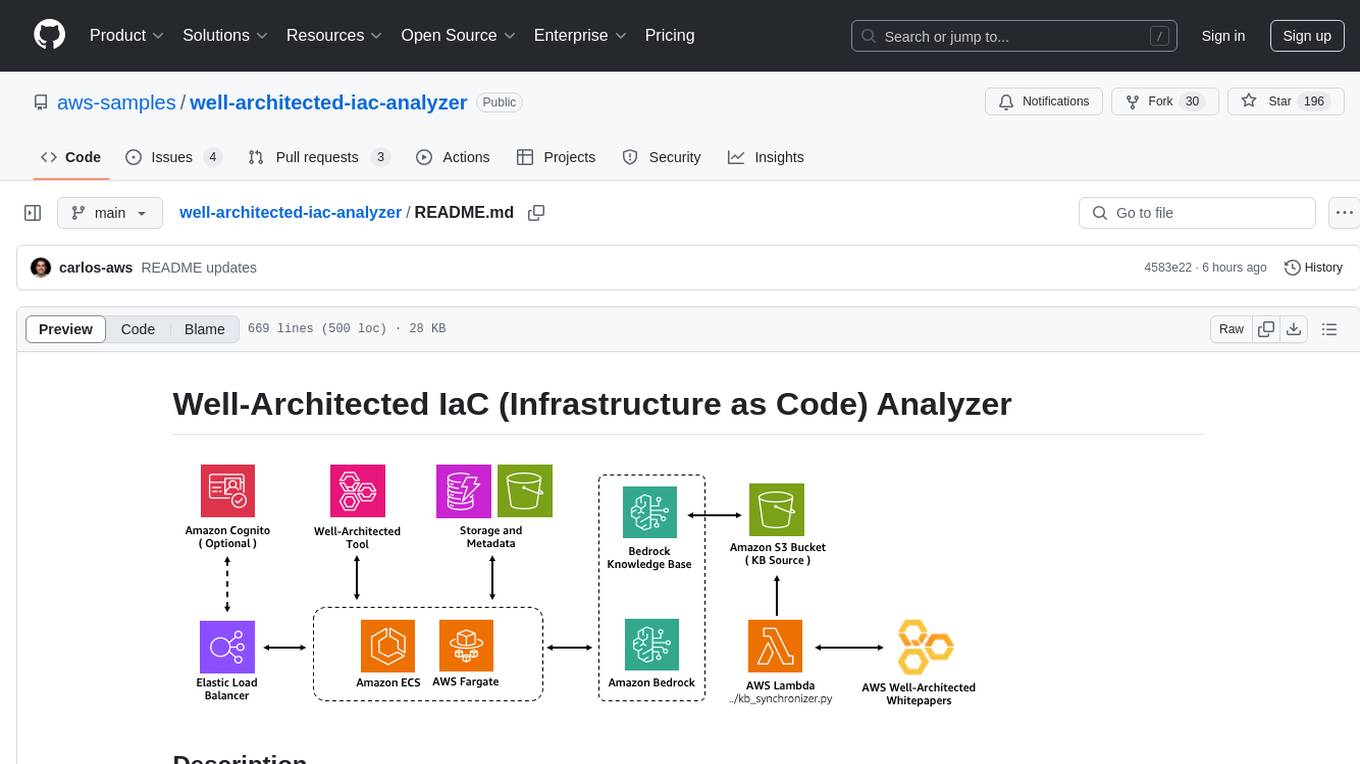Click the well-architected-iac-analyzer breadcrumb

point(290,213)
